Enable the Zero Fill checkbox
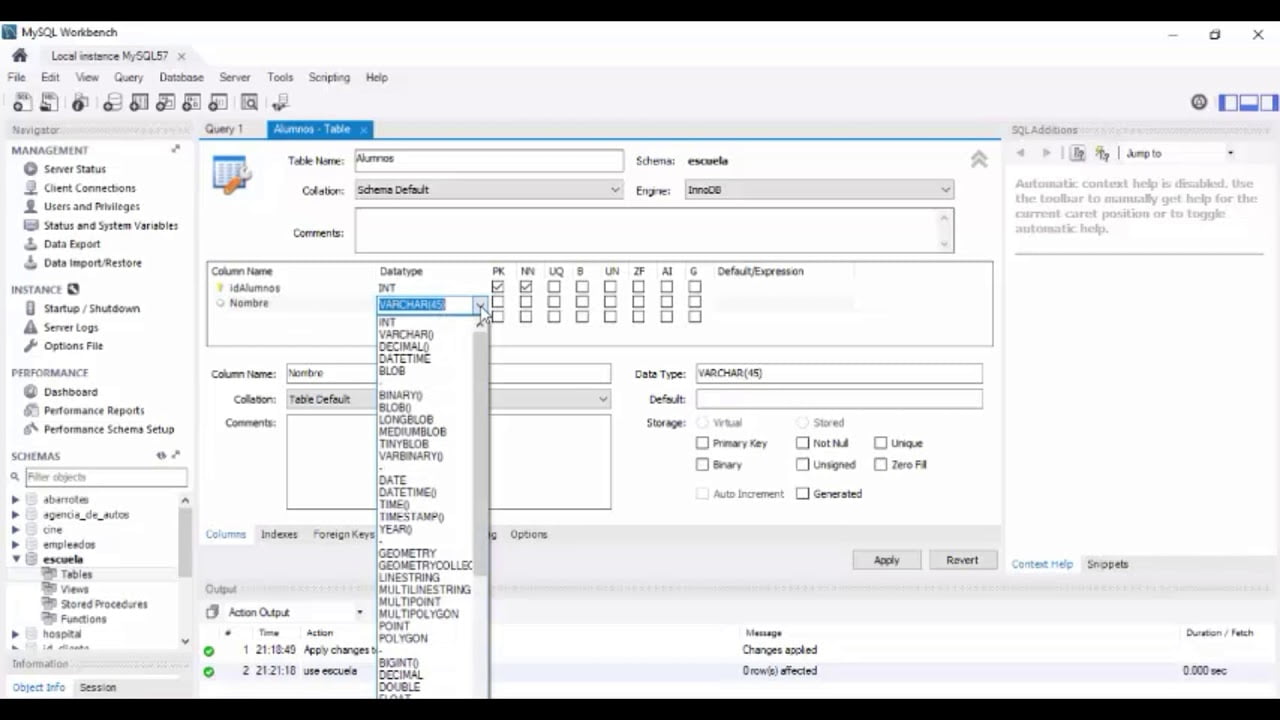The image size is (1280, 720). 880,465
